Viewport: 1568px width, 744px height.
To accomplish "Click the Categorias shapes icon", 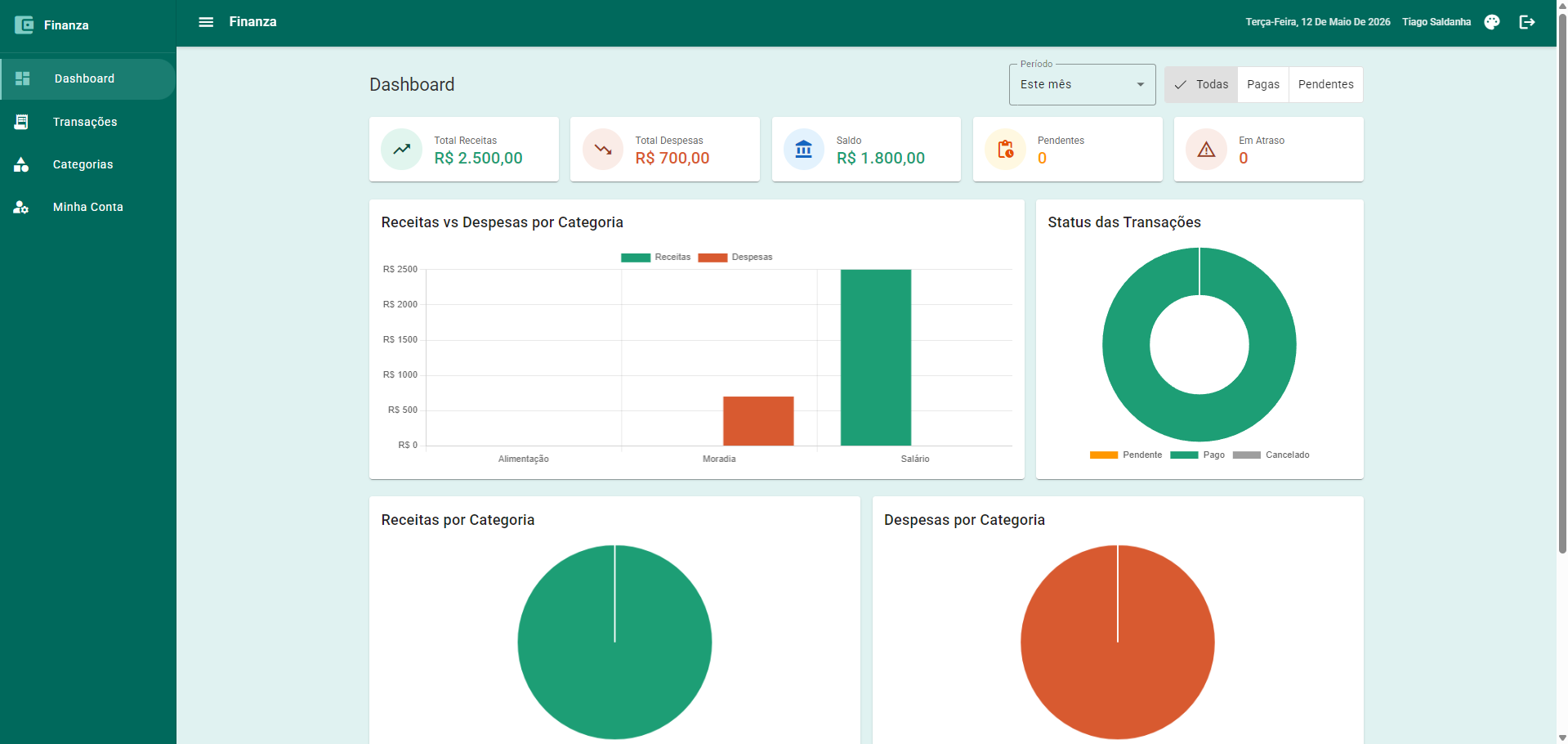I will [21, 164].
